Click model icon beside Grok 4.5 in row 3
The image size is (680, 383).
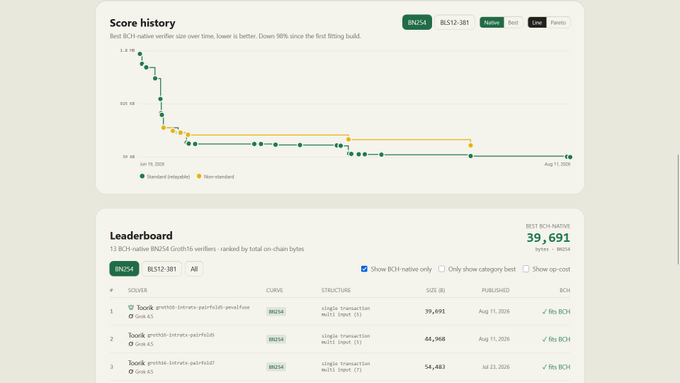131,372
